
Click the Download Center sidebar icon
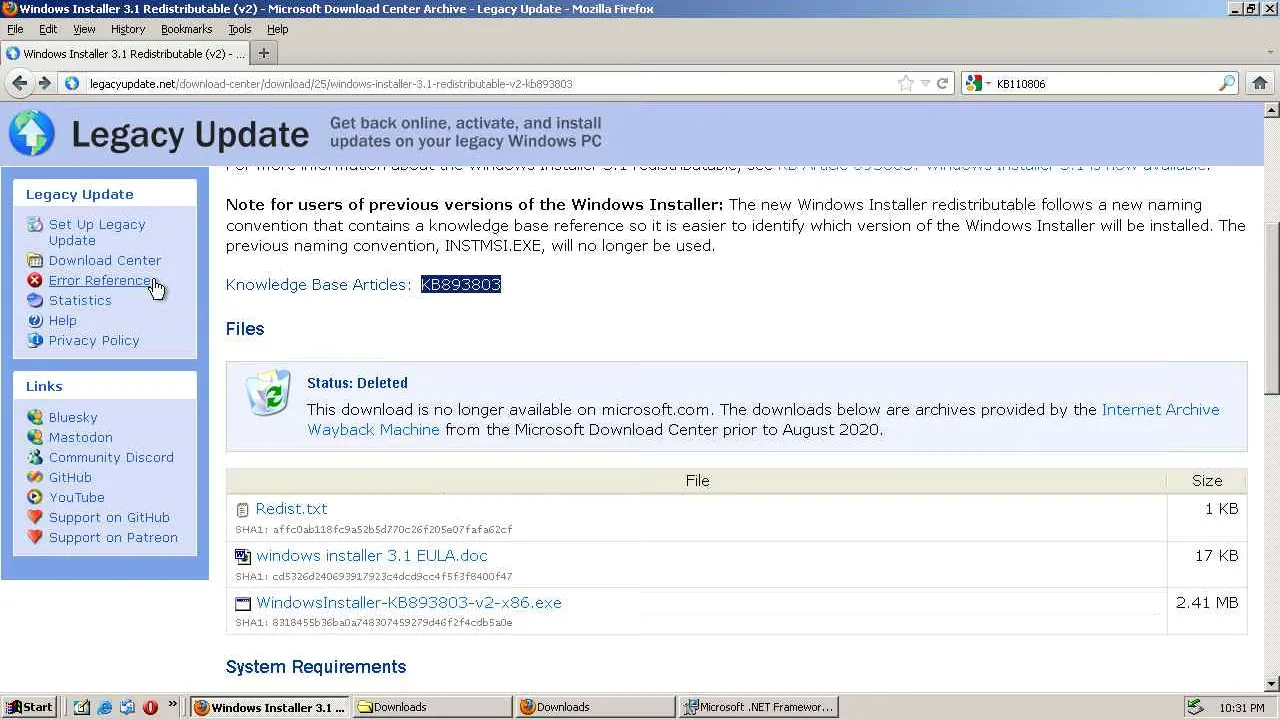point(35,260)
